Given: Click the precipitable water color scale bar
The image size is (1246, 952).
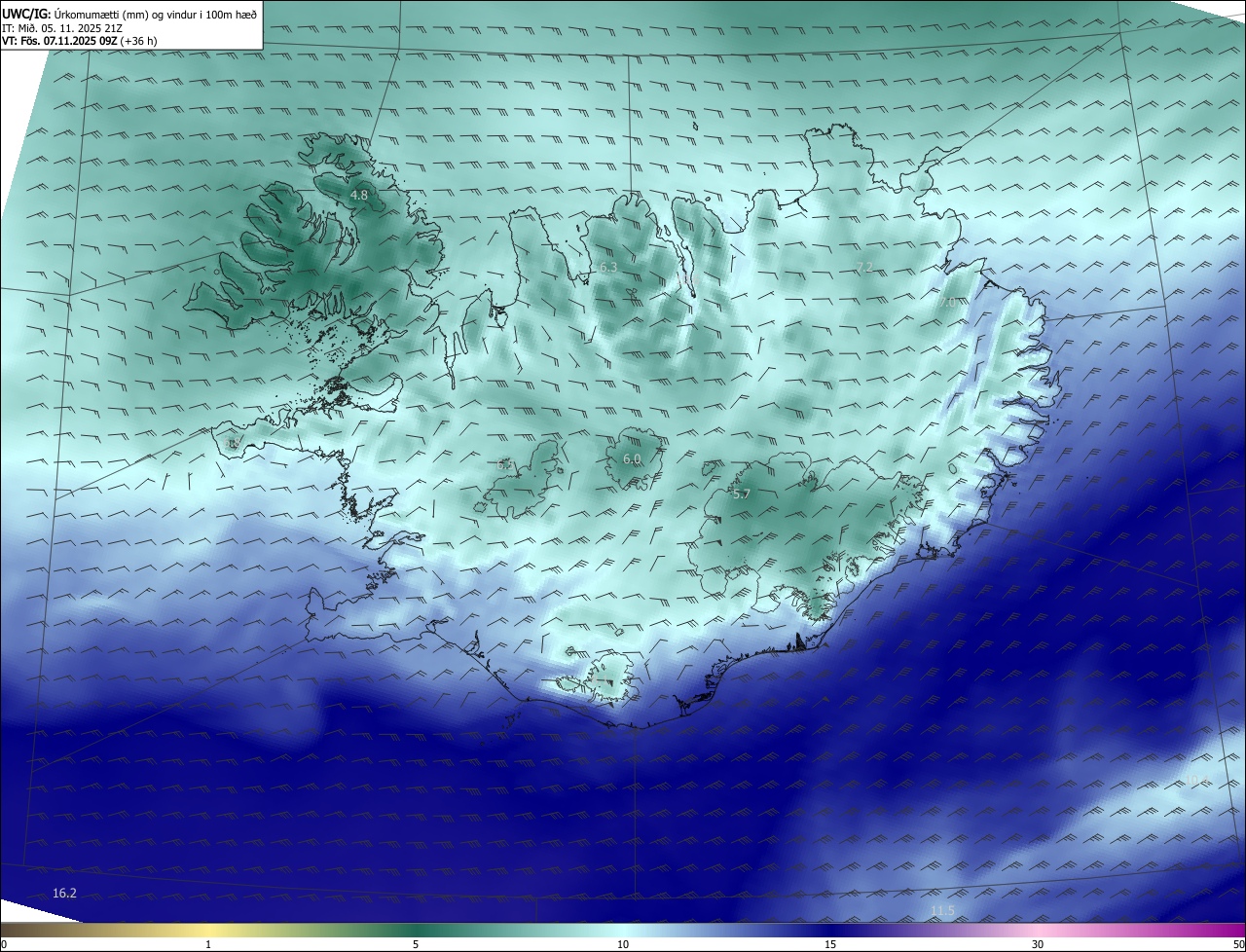Looking at the screenshot, I should point(623,931).
